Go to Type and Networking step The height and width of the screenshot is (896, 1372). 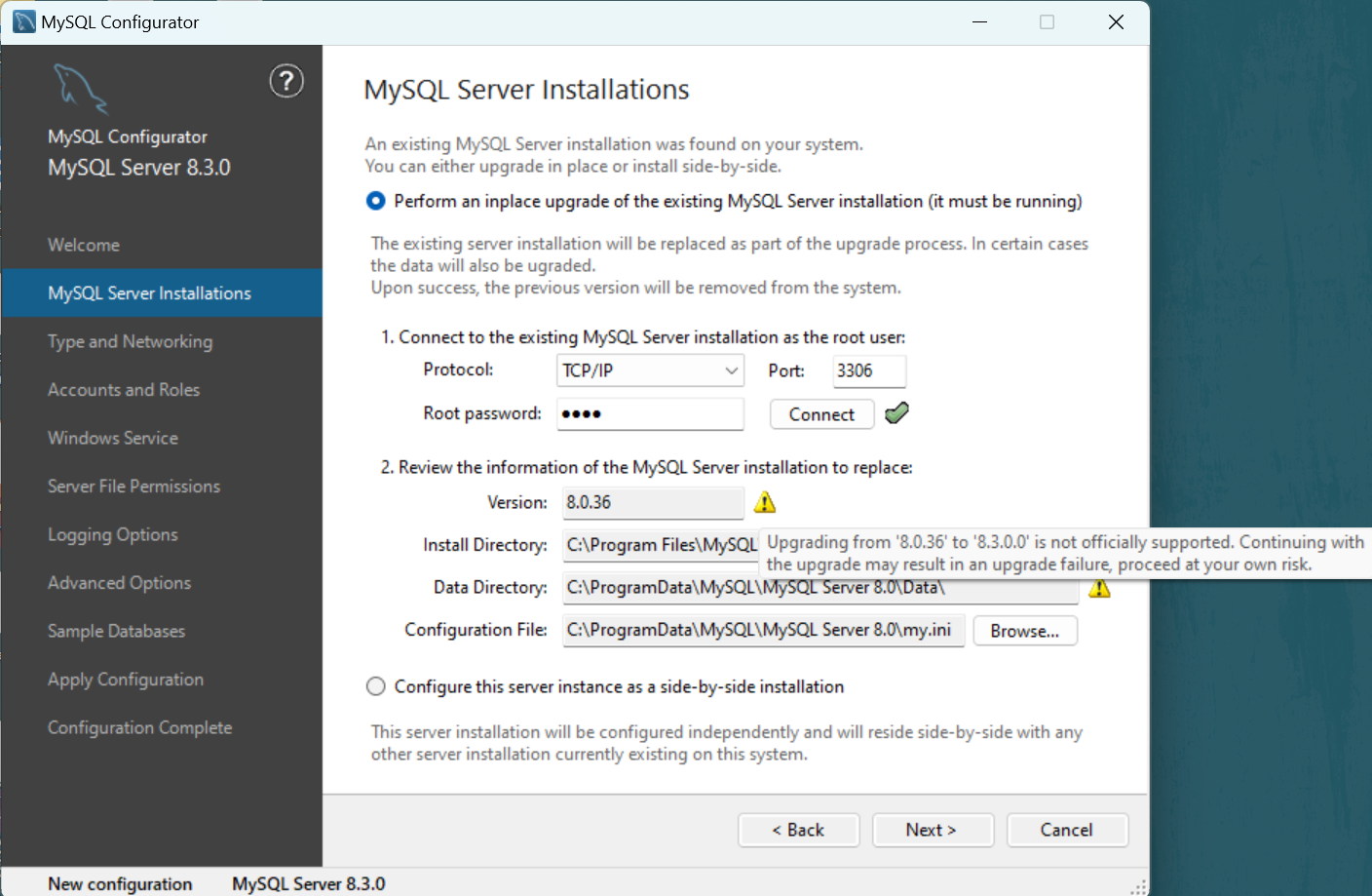point(130,341)
